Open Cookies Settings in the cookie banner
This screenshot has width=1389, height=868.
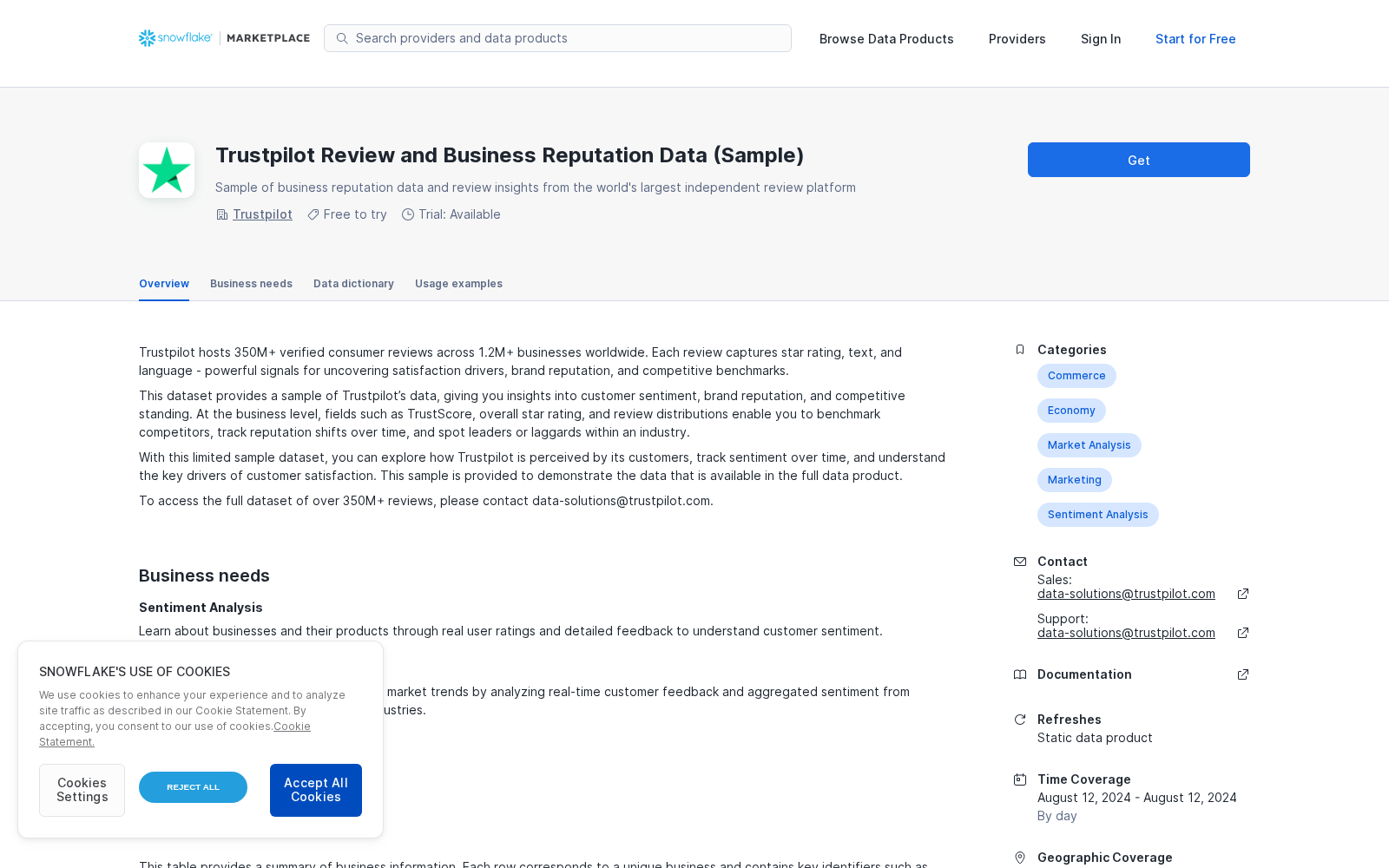tap(82, 790)
